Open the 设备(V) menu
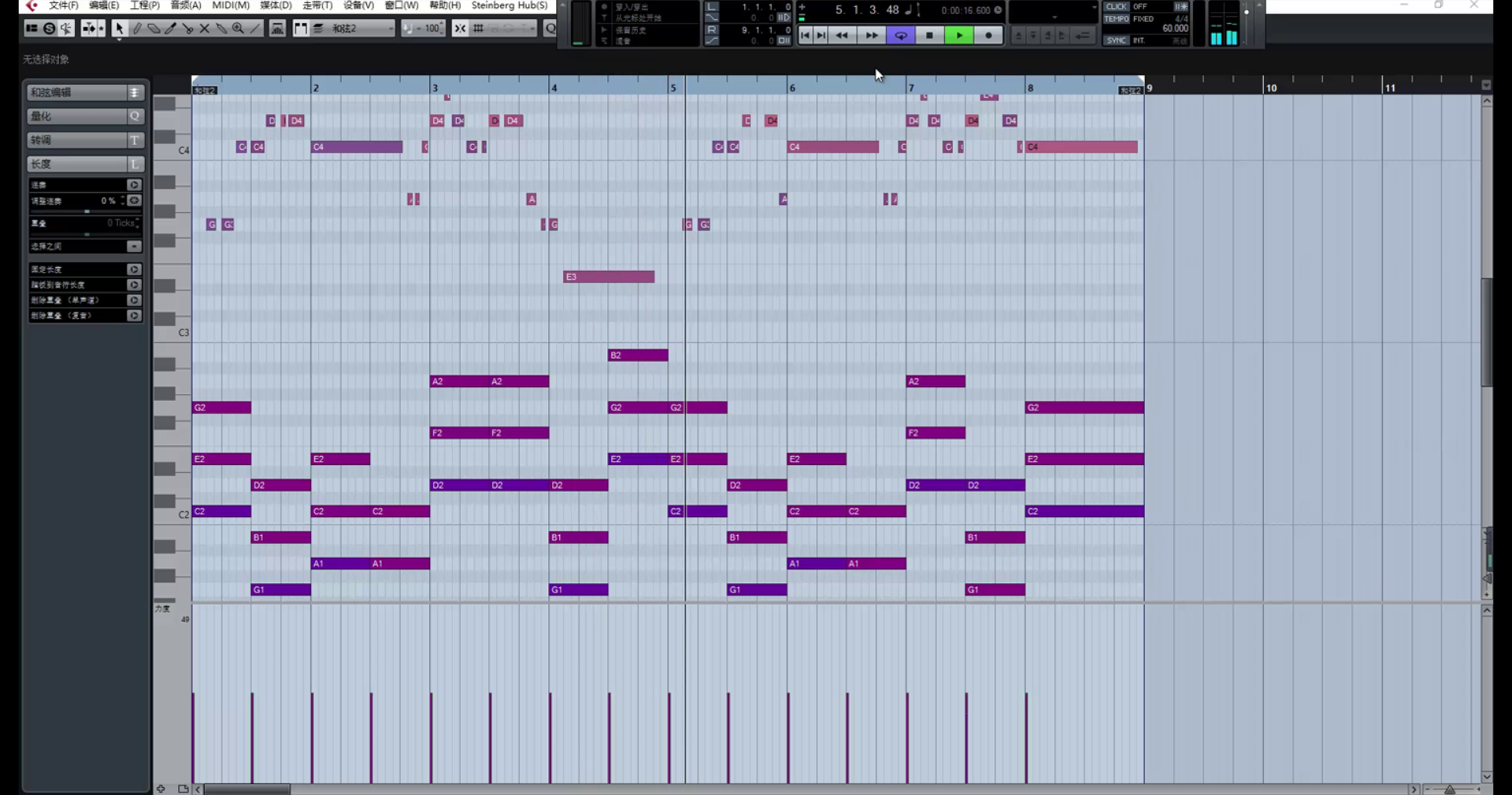This screenshot has width=1512, height=795. pos(358,6)
